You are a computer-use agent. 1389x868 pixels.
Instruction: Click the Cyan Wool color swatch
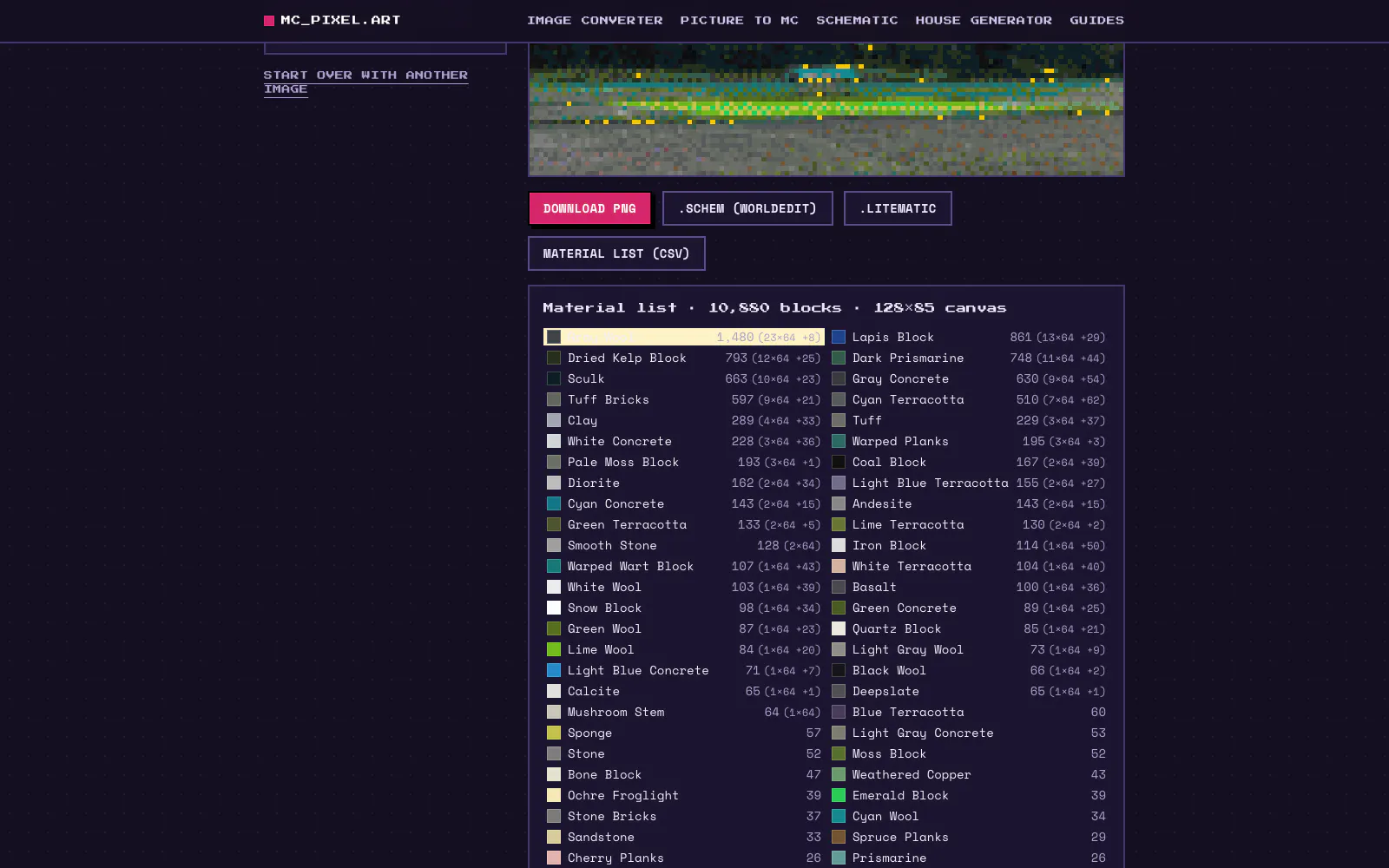pyautogui.click(x=839, y=816)
